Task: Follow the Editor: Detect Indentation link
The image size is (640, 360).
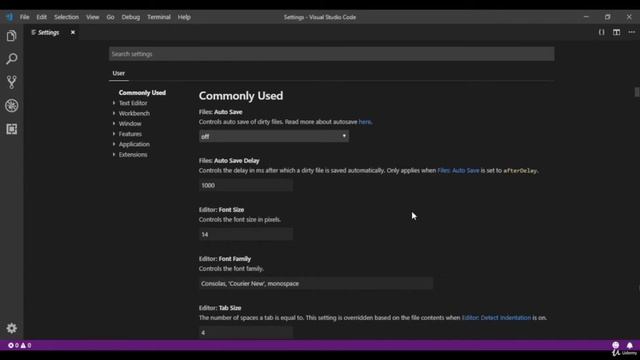Action: [x=496, y=318]
